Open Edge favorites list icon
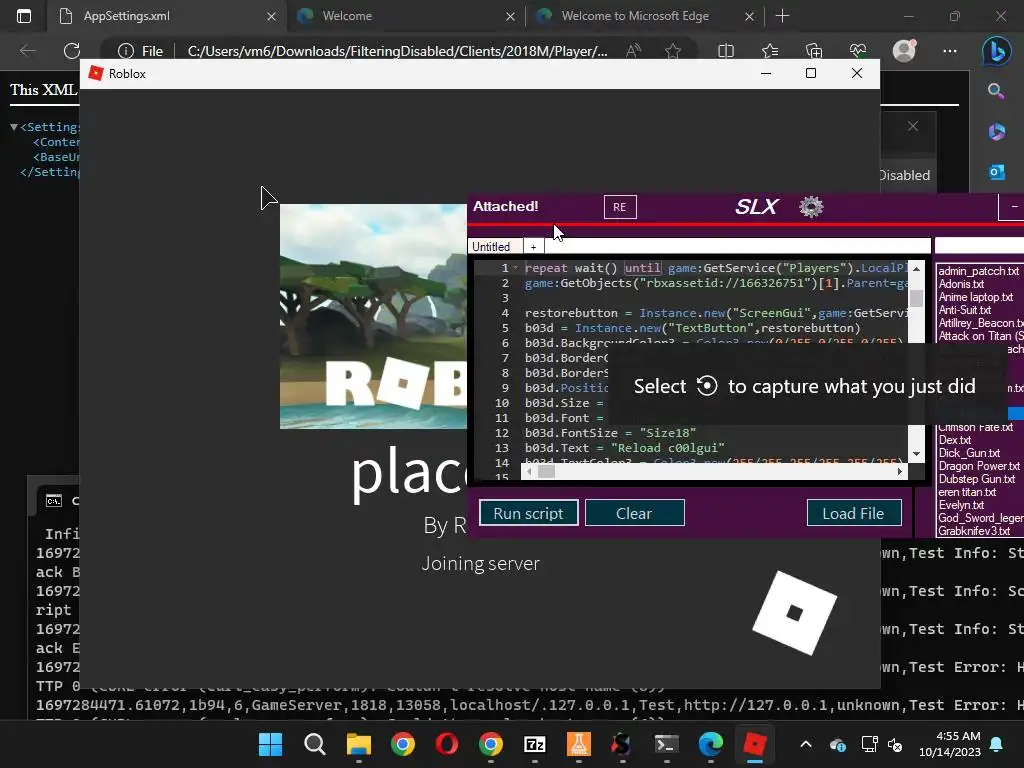The width and height of the screenshot is (1024, 768). click(x=770, y=50)
